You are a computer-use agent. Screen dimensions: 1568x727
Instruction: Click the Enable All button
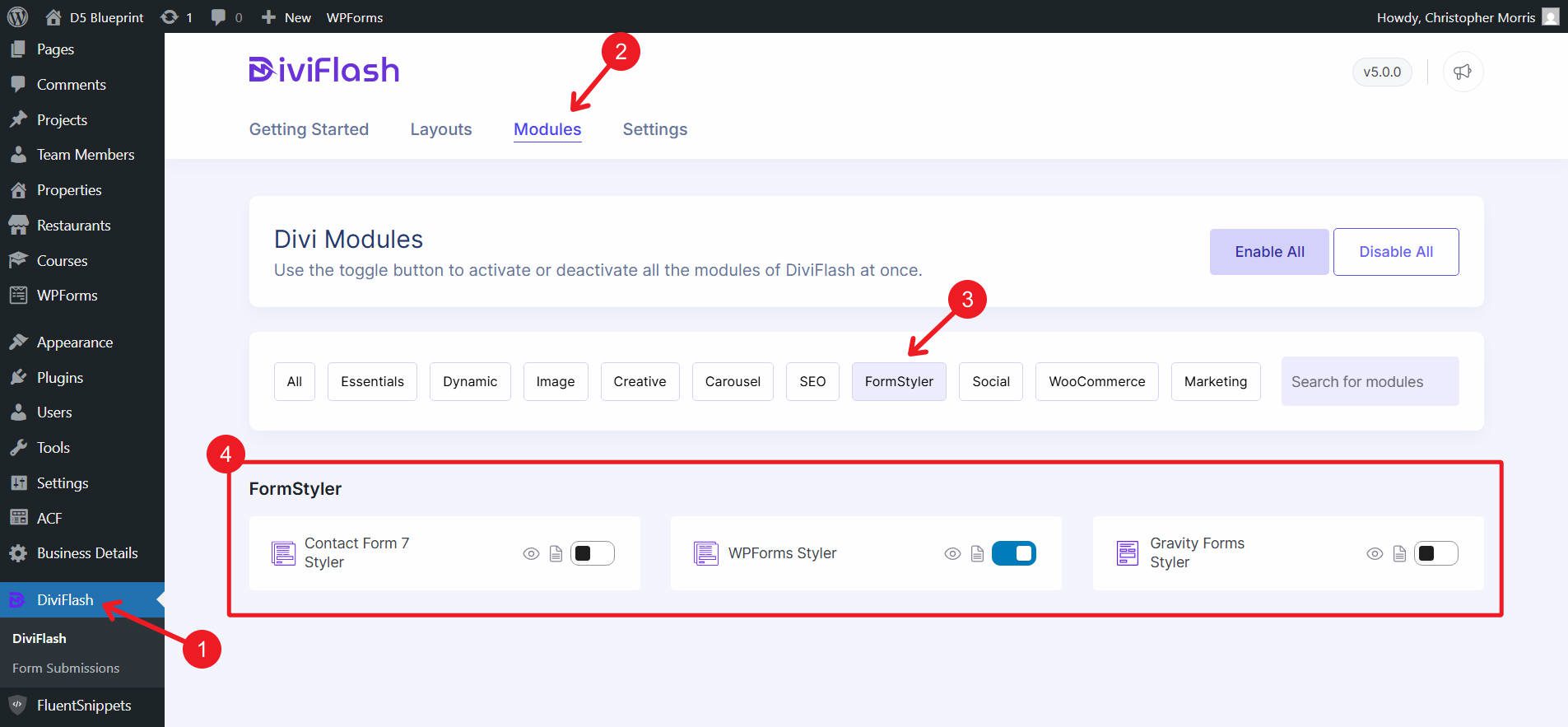tap(1269, 252)
